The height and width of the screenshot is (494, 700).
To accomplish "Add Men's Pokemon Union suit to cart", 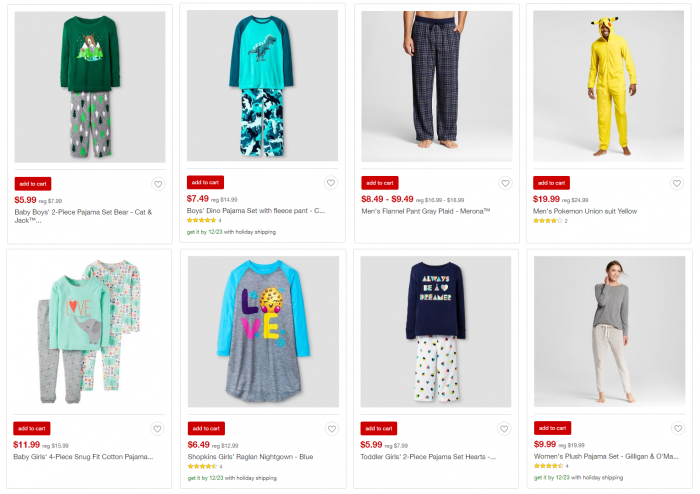I will pyautogui.click(x=552, y=183).
